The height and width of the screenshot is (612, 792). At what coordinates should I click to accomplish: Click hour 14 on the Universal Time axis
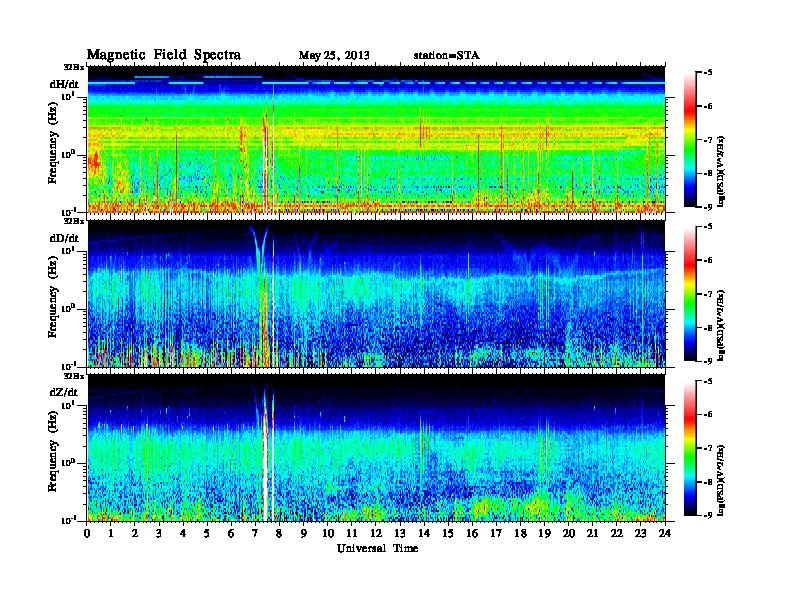click(x=424, y=533)
